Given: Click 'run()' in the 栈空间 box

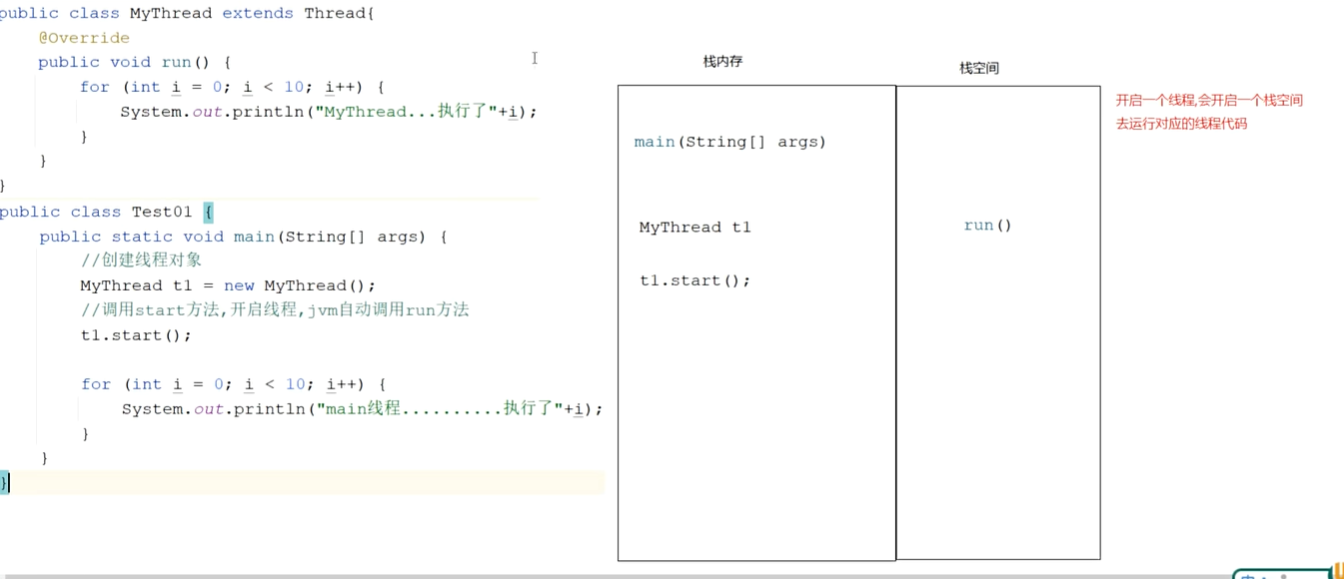Looking at the screenshot, I should (988, 226).
